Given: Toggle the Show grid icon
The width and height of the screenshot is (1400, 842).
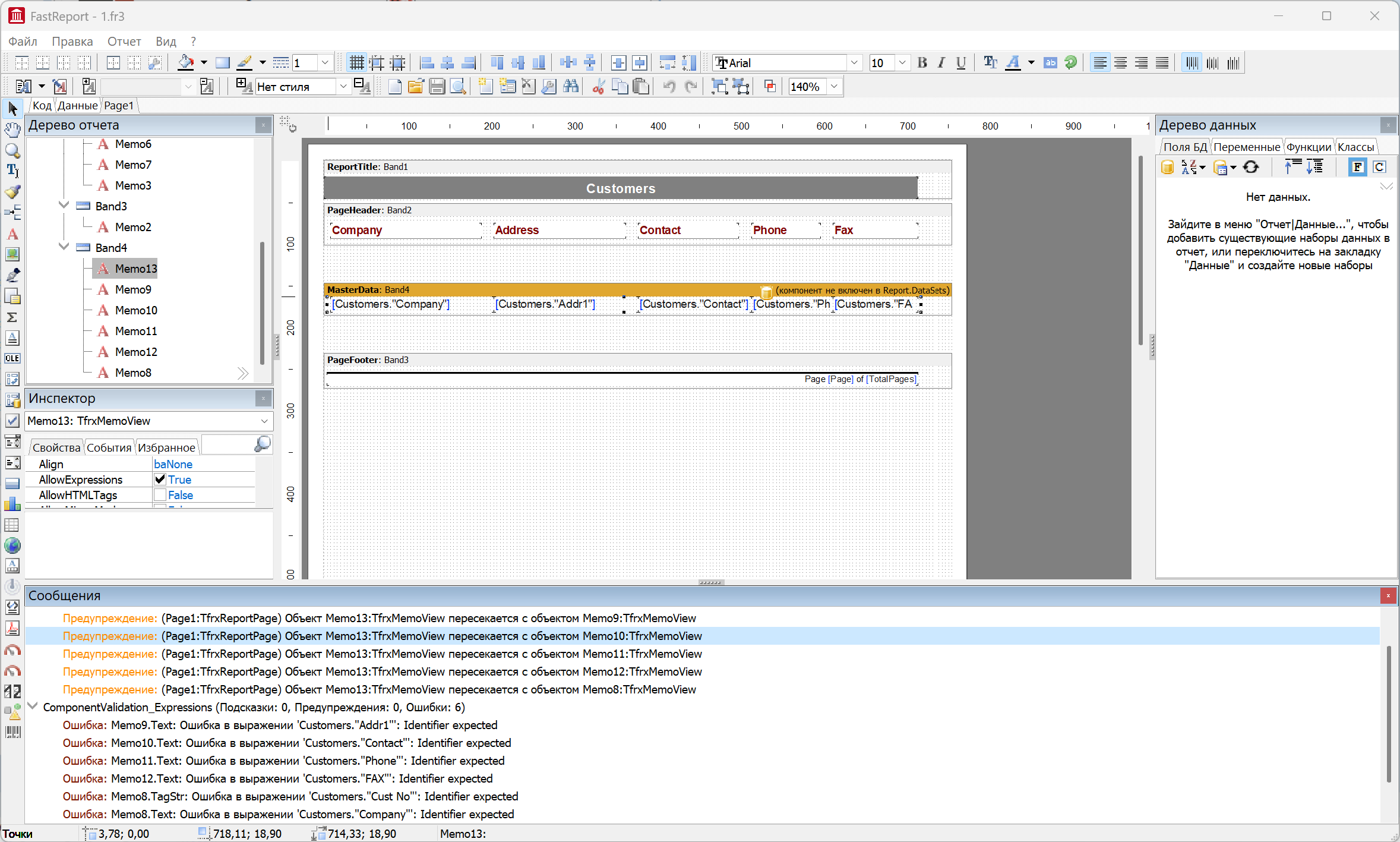Looking at the screenshot, I should 356,63.
